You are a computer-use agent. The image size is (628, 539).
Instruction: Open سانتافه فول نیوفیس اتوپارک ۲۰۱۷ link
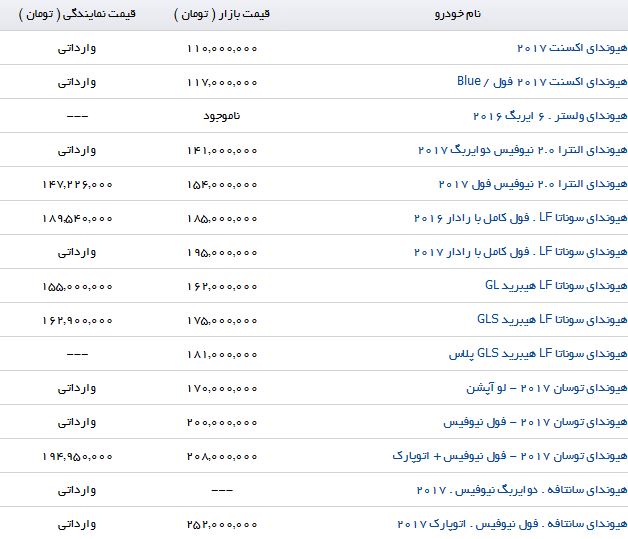512,524
